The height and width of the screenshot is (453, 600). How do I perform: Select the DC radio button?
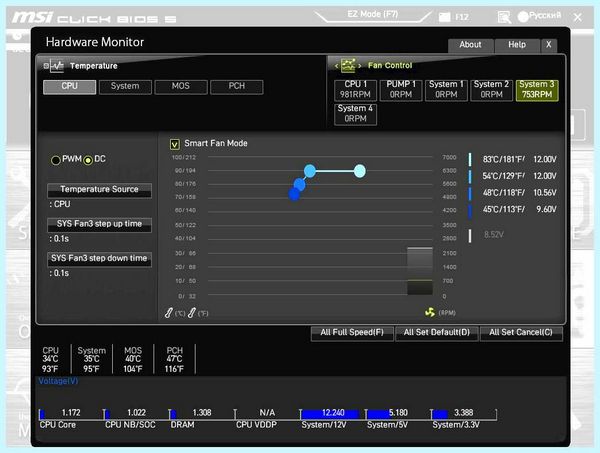pos(88,160)
